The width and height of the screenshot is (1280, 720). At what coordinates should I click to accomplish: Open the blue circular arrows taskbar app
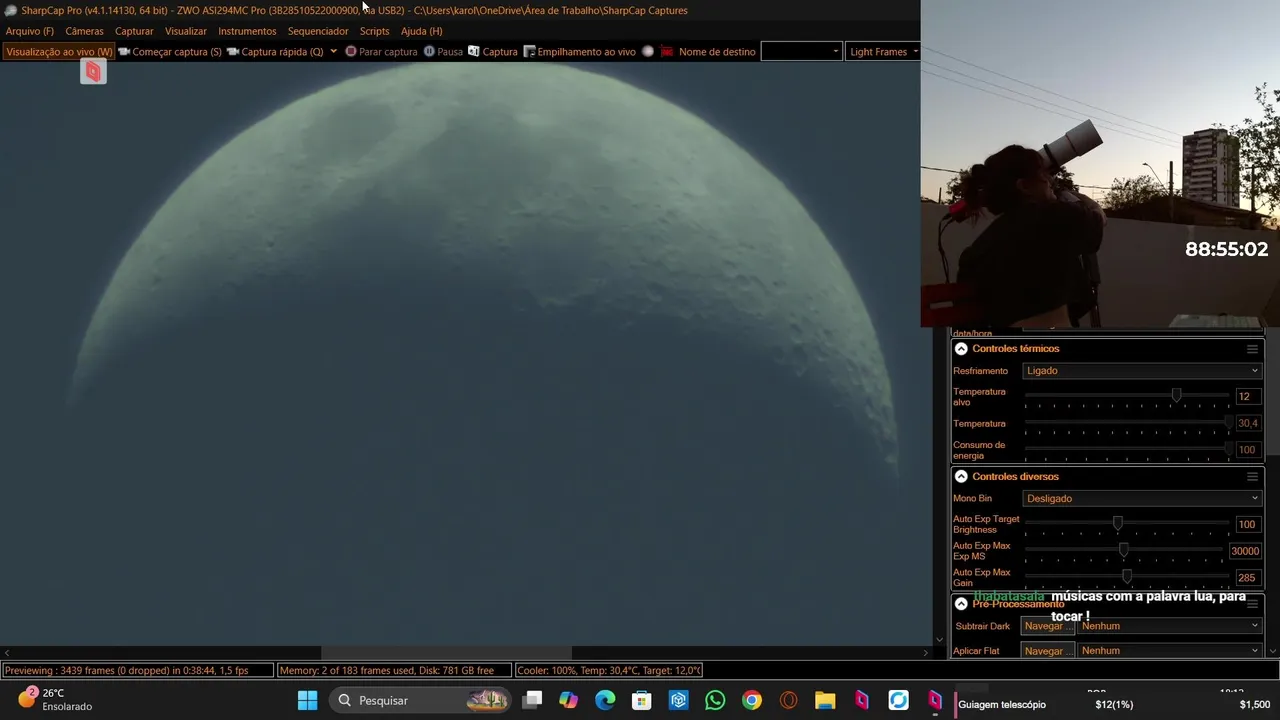point(898,700)
